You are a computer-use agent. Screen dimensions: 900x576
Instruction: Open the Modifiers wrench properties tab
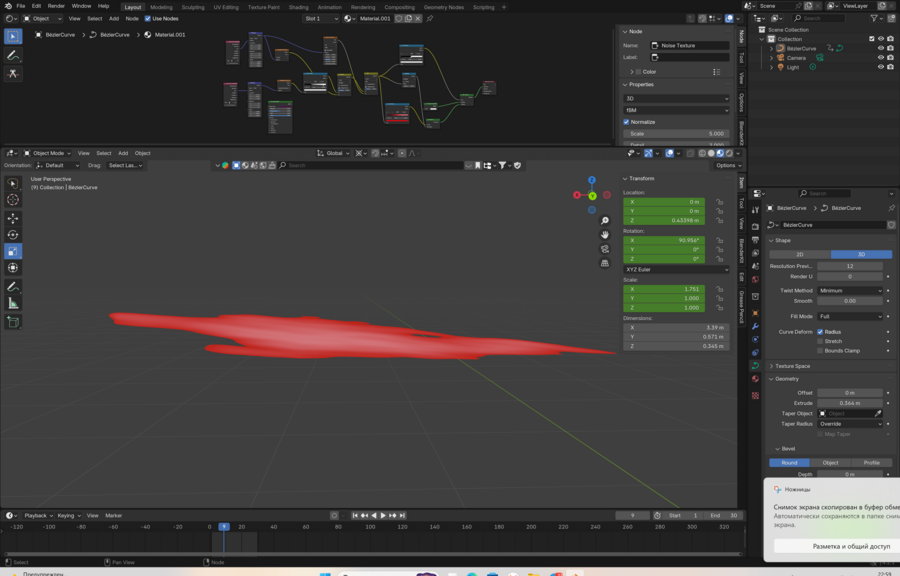tap(755, 326)
